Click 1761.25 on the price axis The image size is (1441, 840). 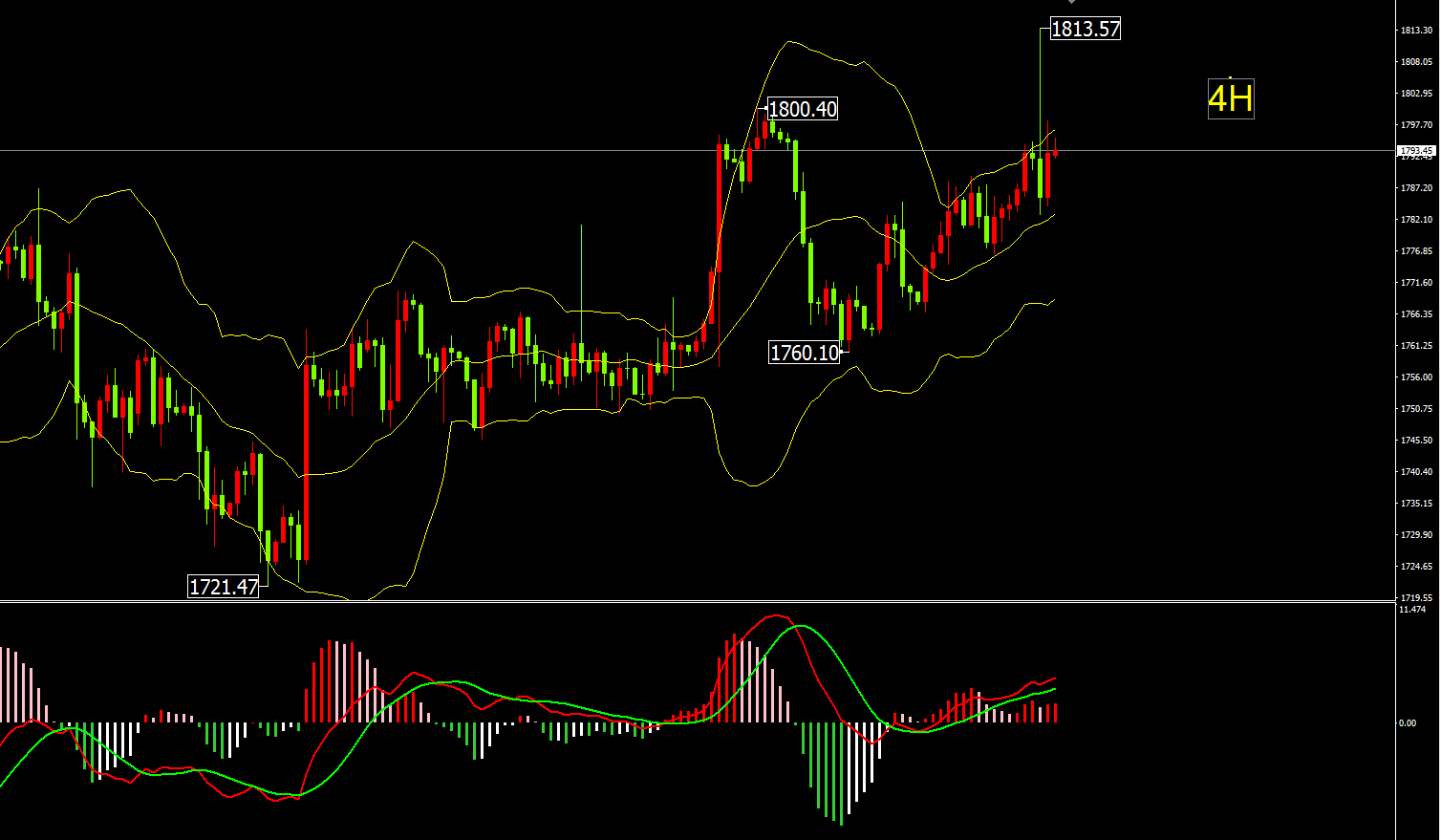[1416, 346]
